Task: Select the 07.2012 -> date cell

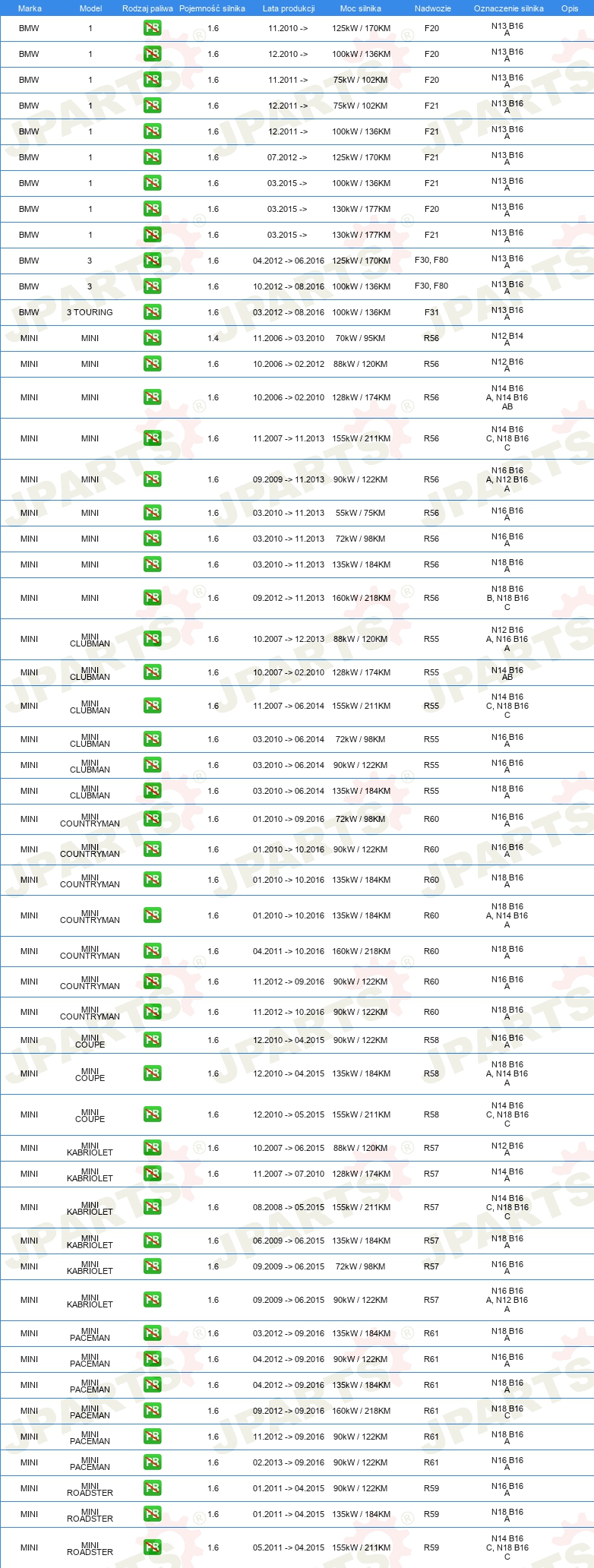Action: coord(287,158)
